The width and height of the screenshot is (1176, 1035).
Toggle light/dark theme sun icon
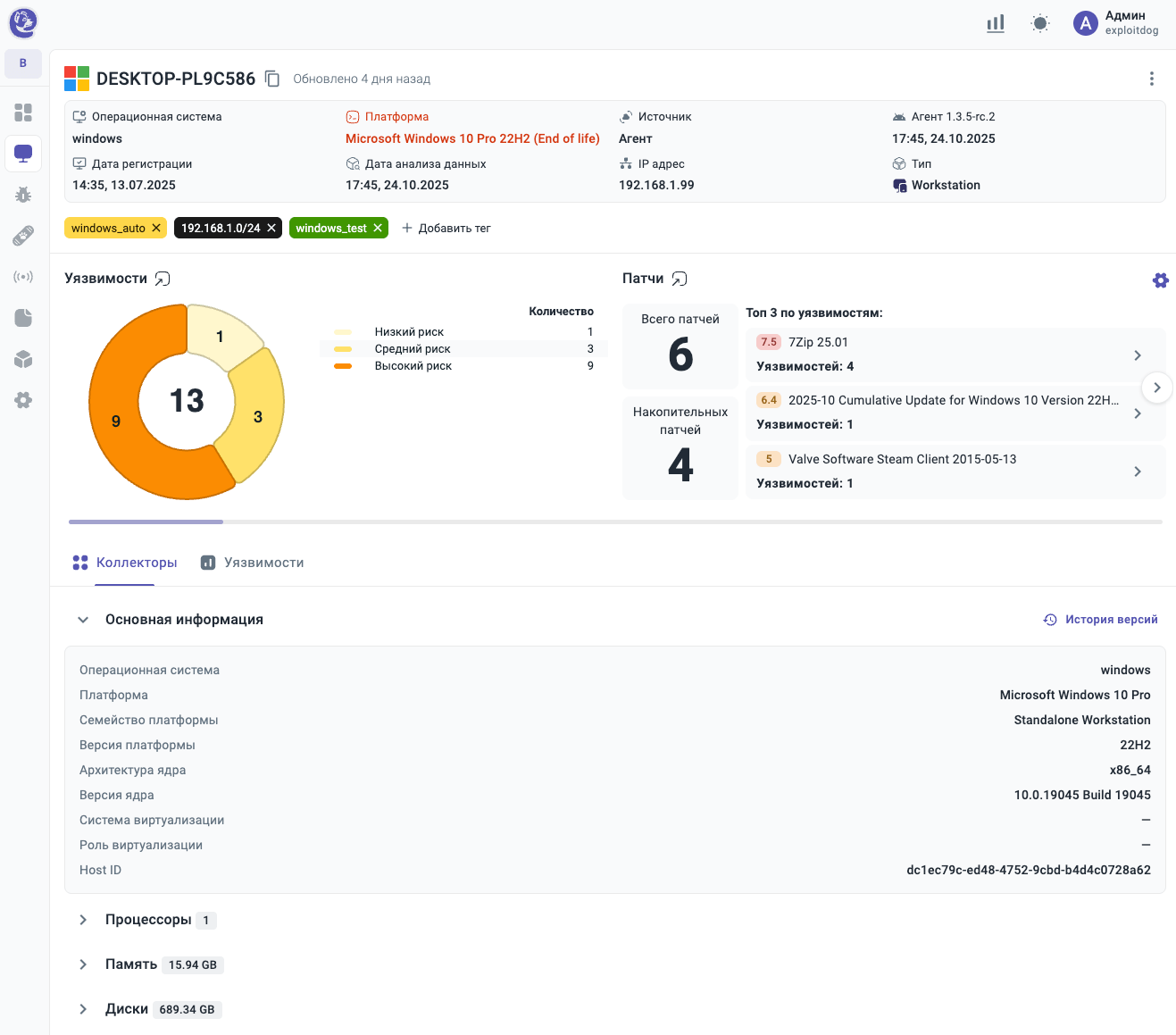pyautogui.click(x=1040, y=23)
